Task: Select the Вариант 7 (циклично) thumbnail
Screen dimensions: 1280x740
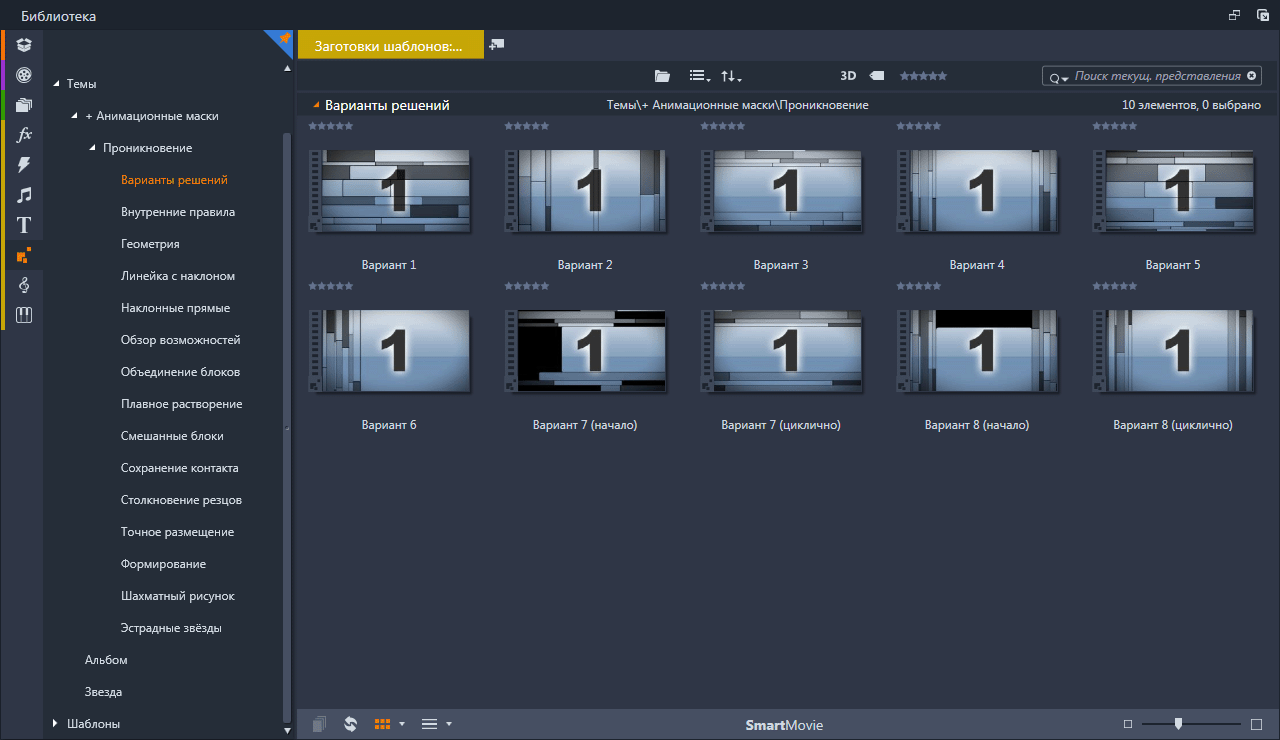Action: tap(781, 351)
